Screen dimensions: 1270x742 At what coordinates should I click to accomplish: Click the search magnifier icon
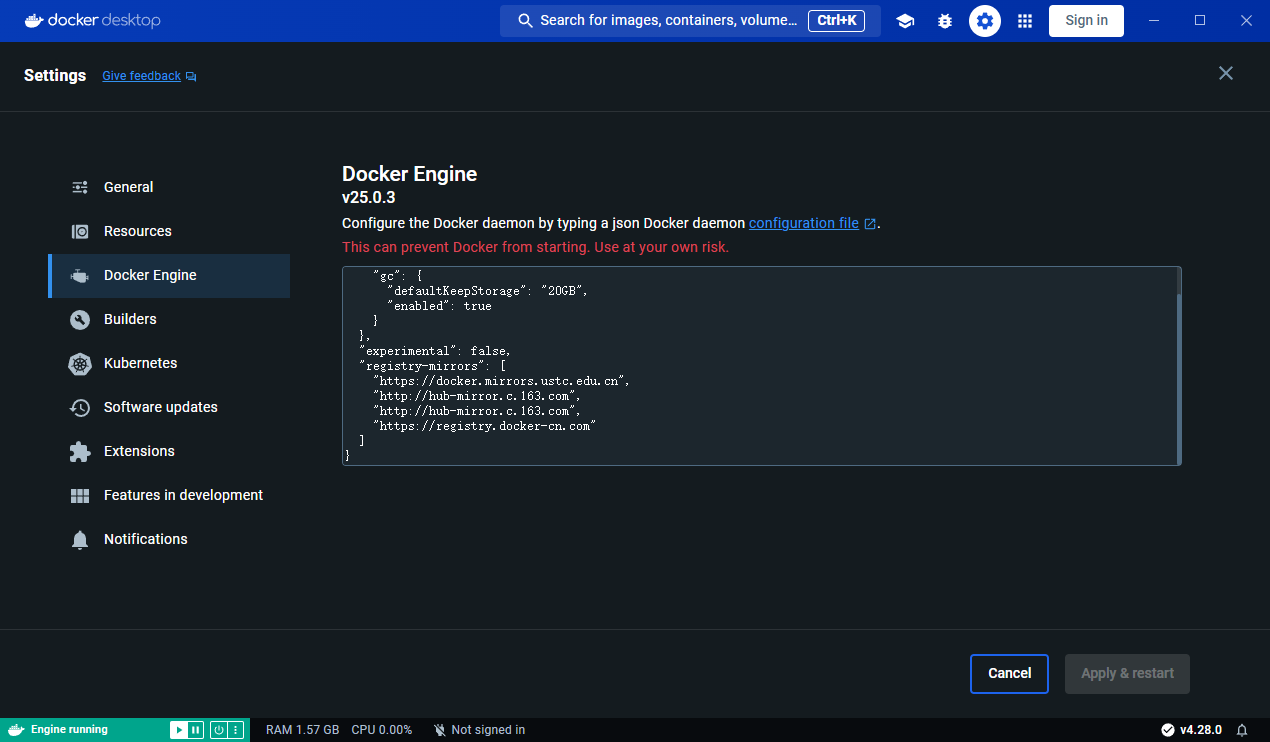(x=525, y=20)
